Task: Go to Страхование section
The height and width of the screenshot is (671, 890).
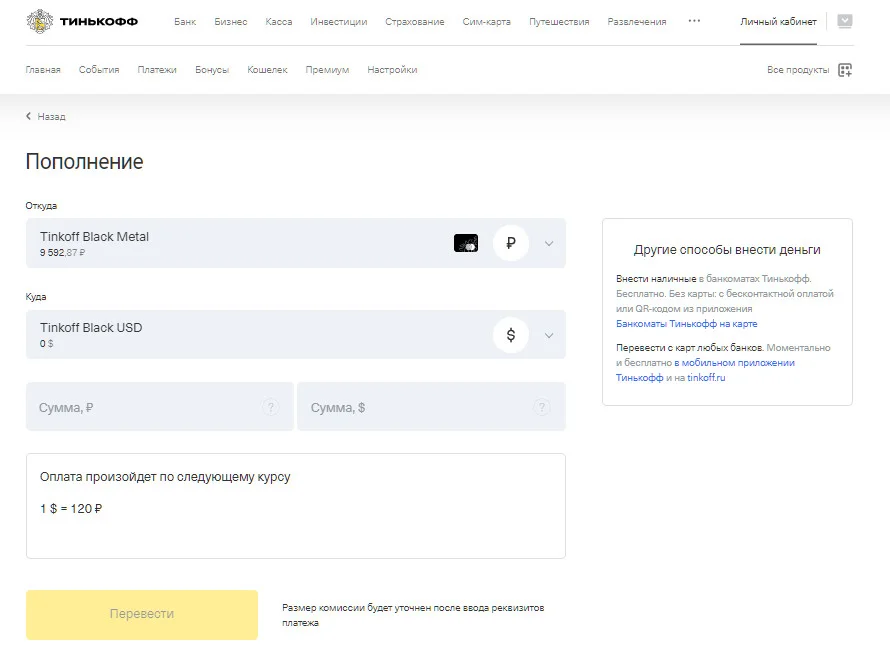Action: (415, 22)
